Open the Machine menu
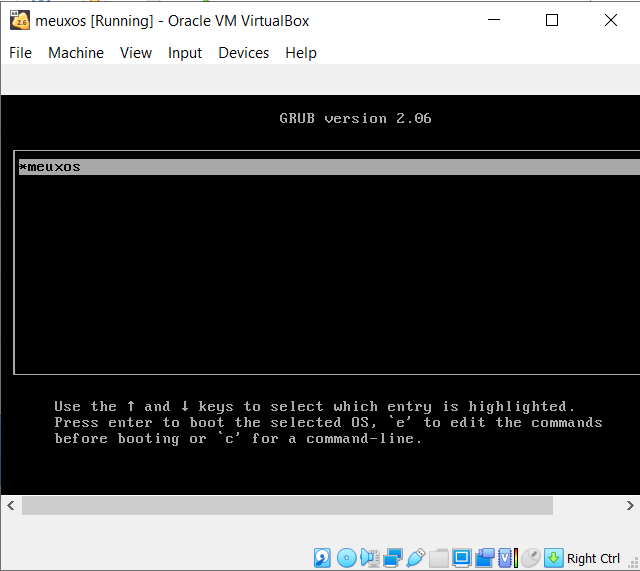 (x=76, y=53)
